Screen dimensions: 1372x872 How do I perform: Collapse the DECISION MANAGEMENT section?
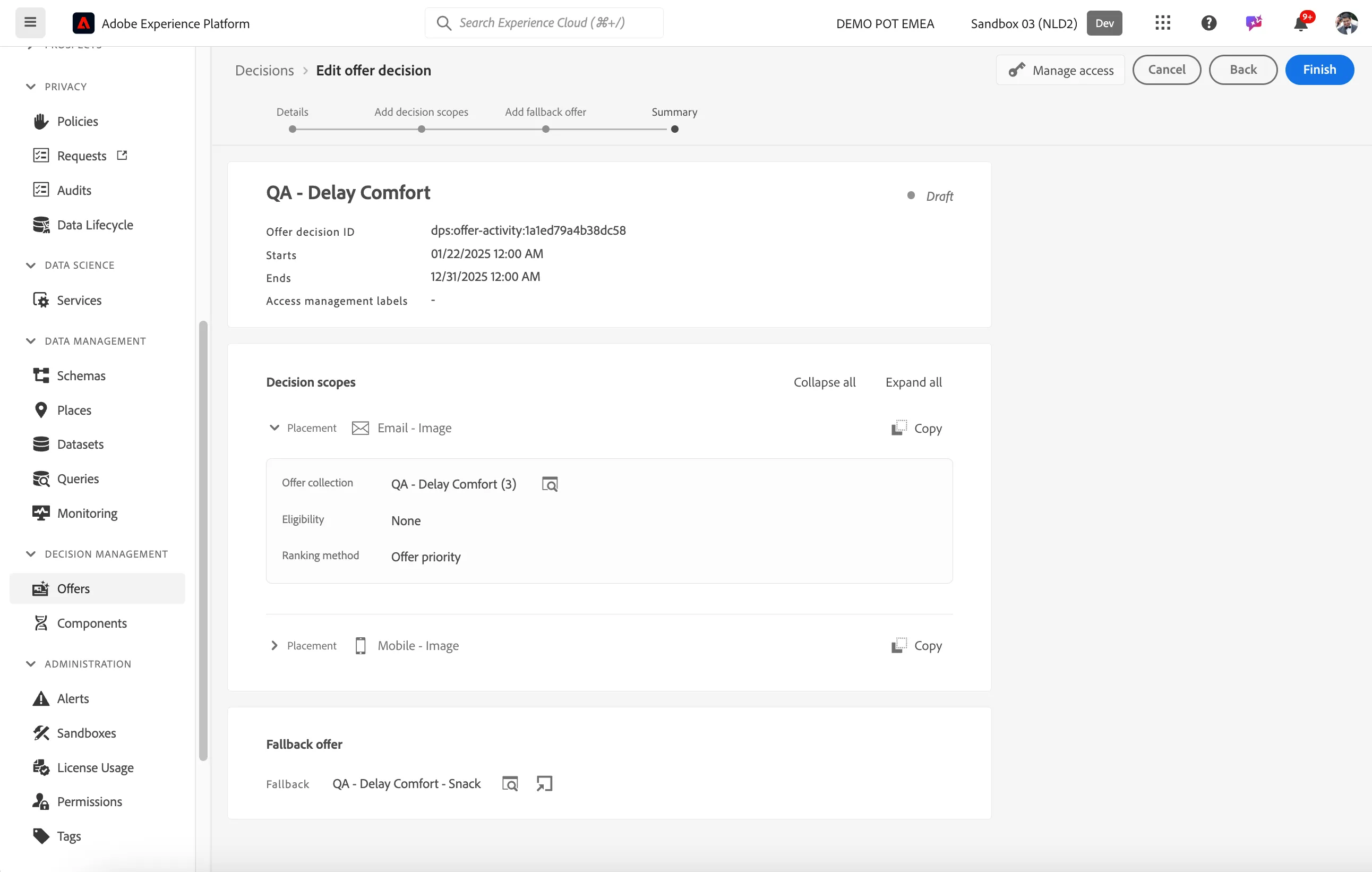coord(31,554)
